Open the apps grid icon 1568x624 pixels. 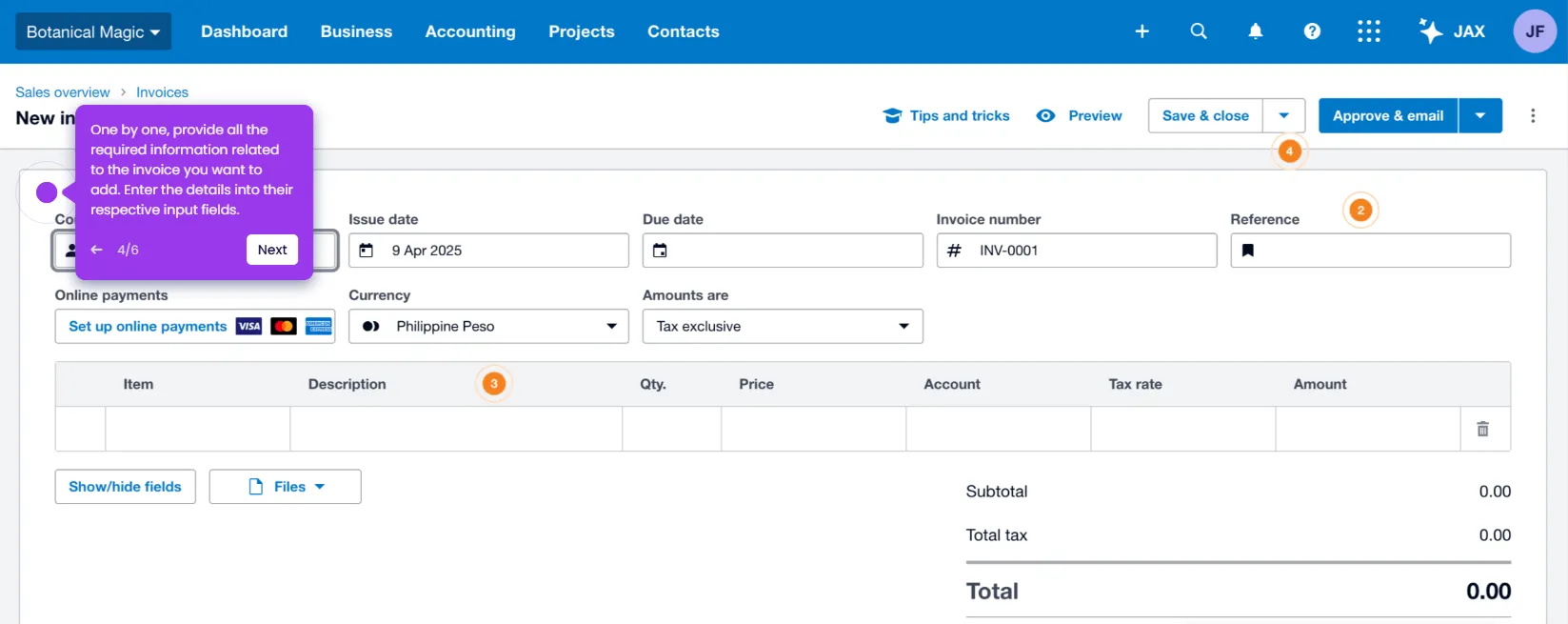(1369, 31)
